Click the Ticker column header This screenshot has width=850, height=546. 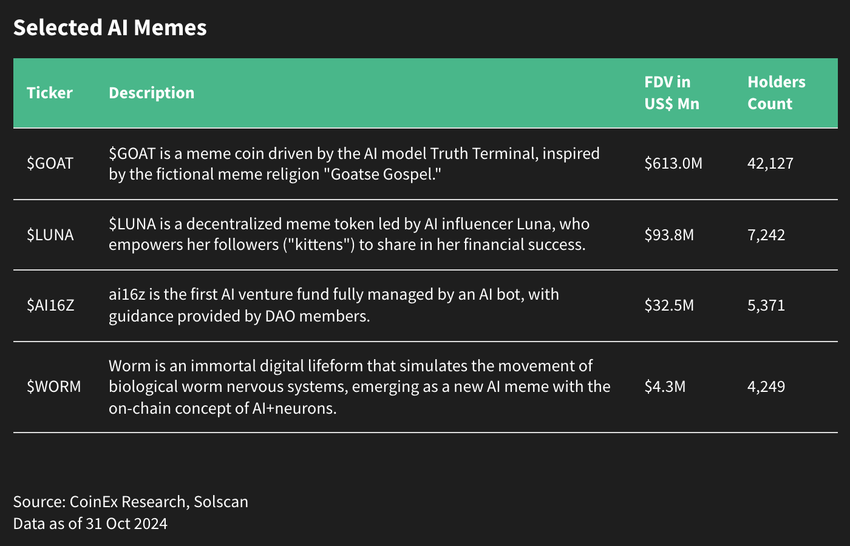[49, 93]
